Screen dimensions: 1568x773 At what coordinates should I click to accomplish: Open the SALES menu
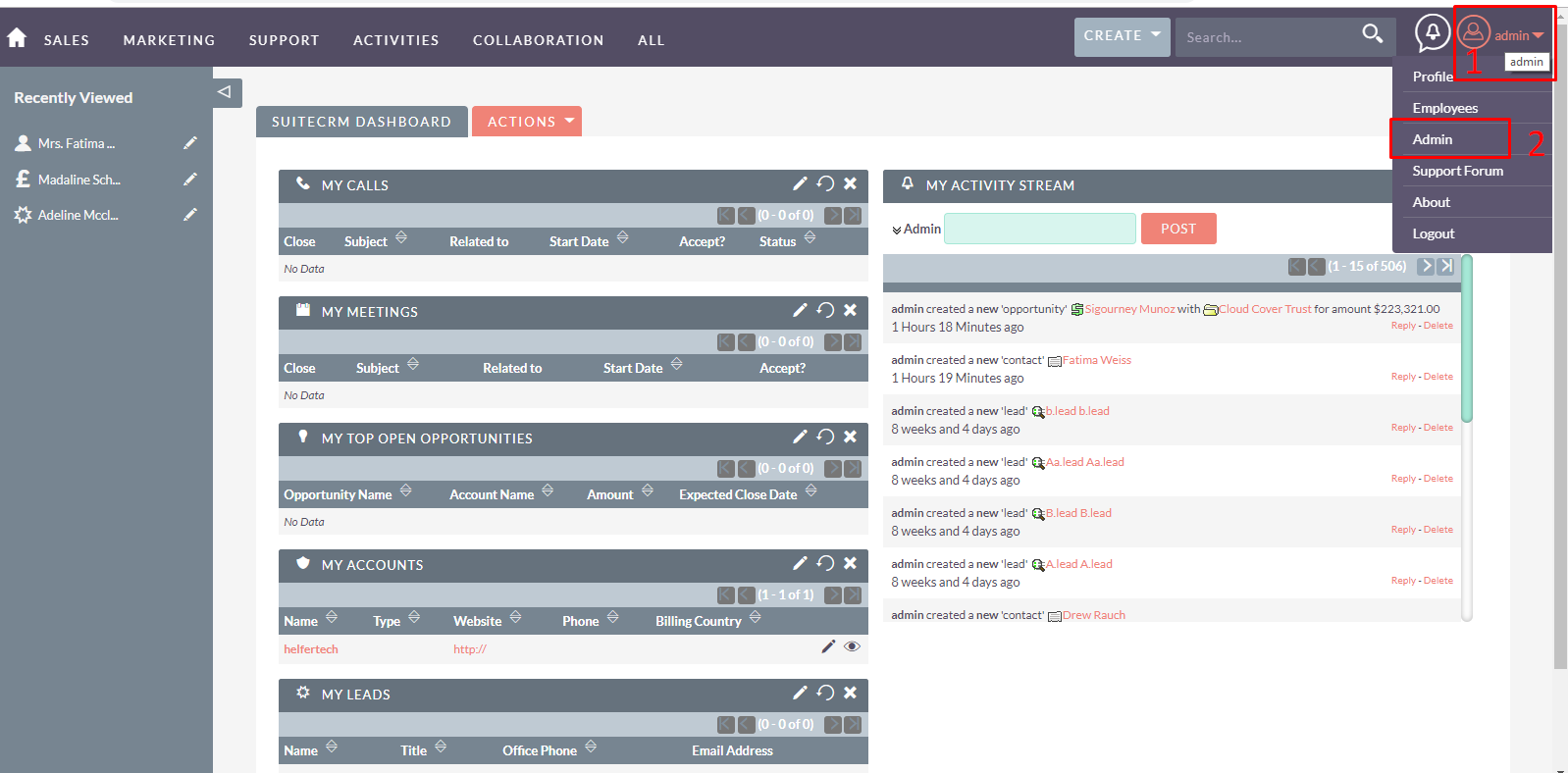coord(67,40)
